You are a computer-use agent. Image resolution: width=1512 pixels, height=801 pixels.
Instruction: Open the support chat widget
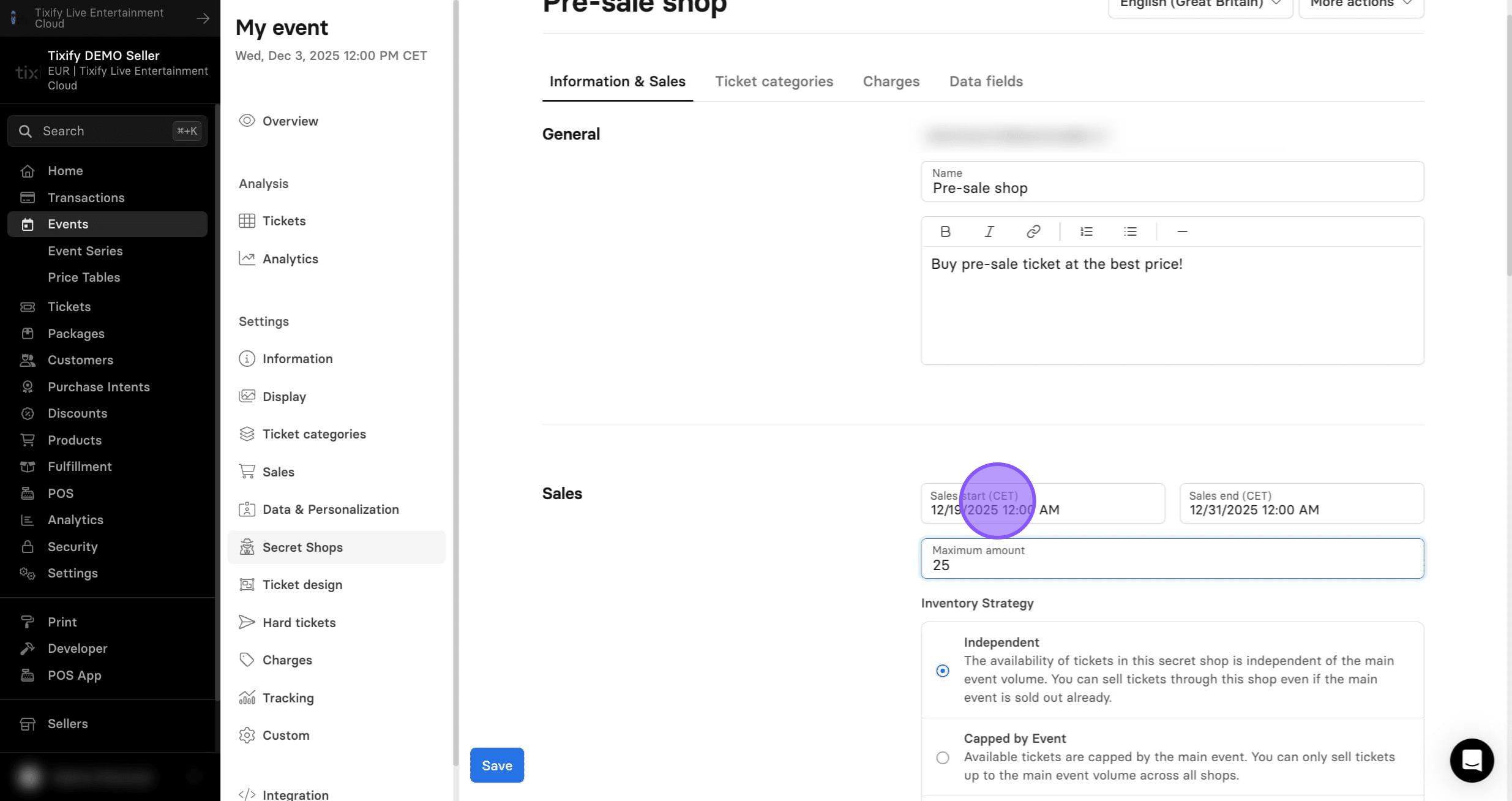click(1472, 760)
